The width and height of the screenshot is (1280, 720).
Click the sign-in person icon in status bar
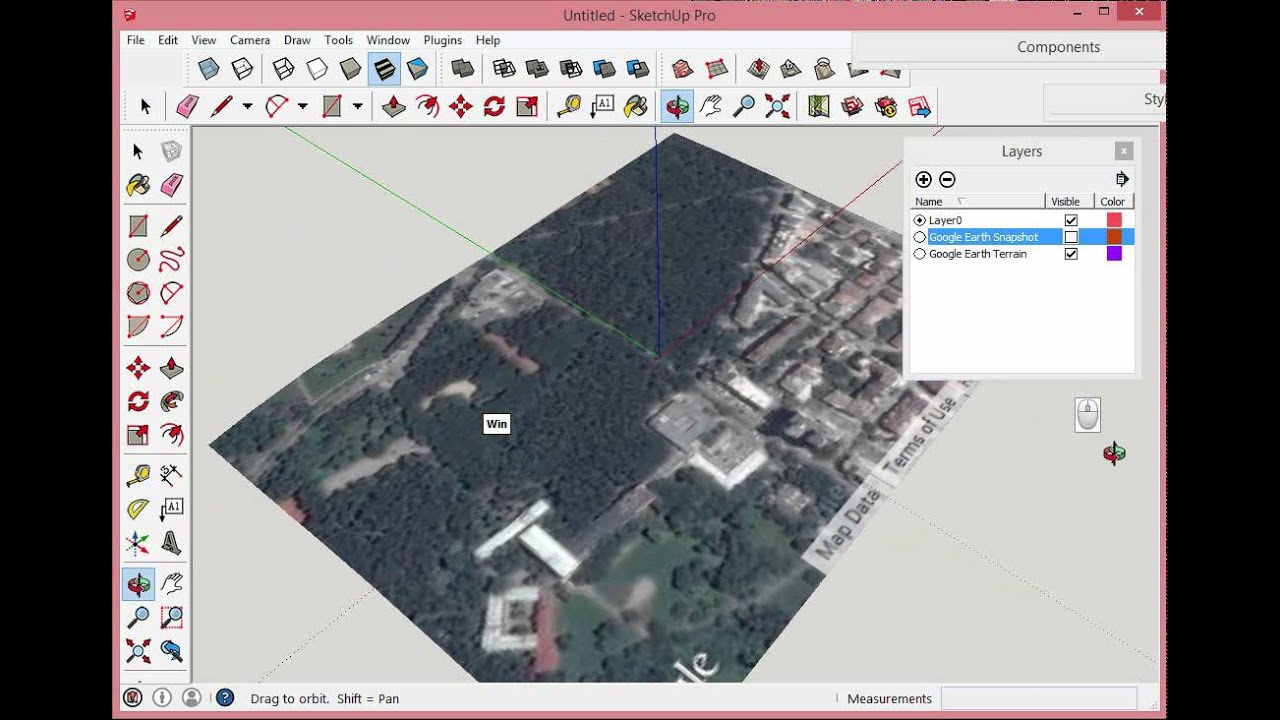[x=192, y=698]
